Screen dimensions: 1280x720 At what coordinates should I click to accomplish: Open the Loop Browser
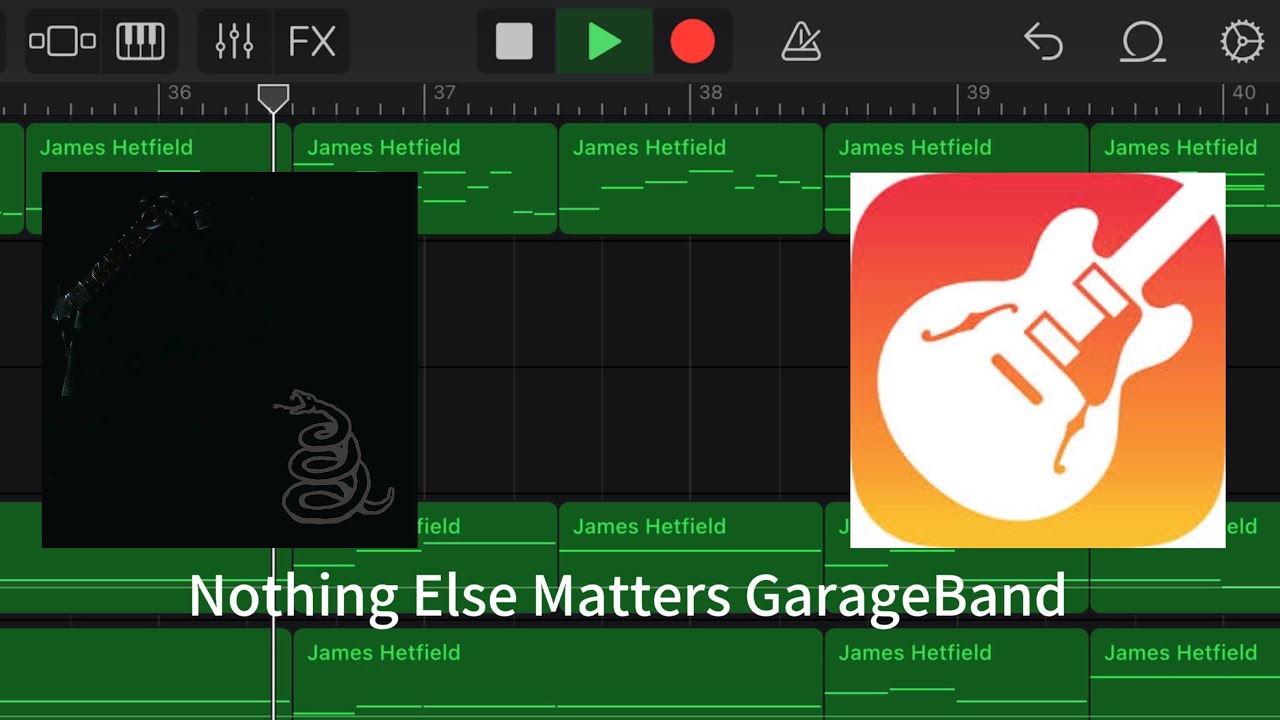tap(1142, 42)
